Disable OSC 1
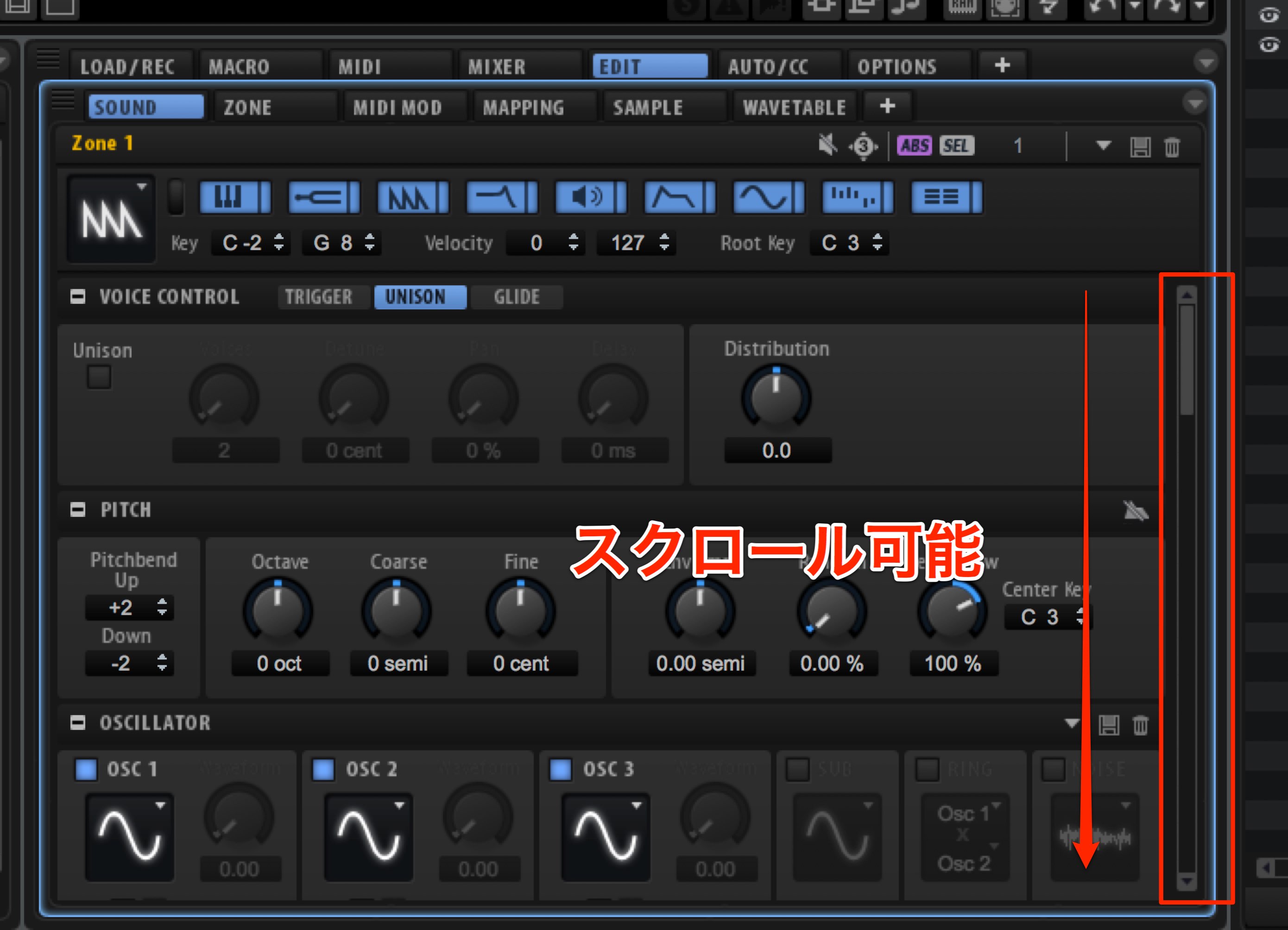The width and height of the screenshot is (1288, 930). [x=86, y=769]
